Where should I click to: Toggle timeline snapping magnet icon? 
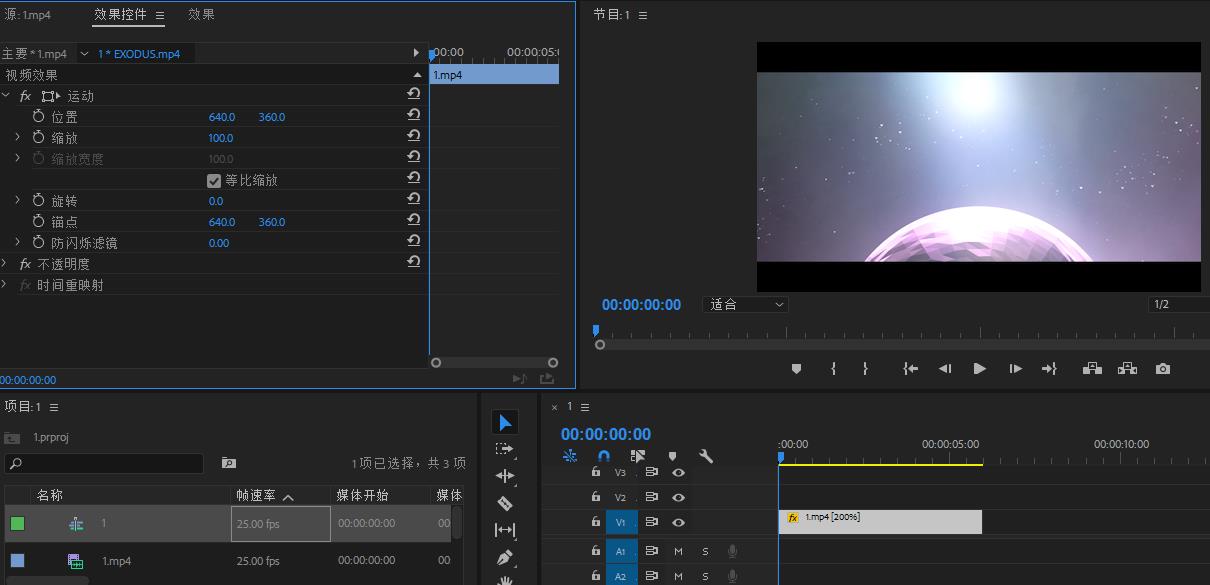(603, 456)
